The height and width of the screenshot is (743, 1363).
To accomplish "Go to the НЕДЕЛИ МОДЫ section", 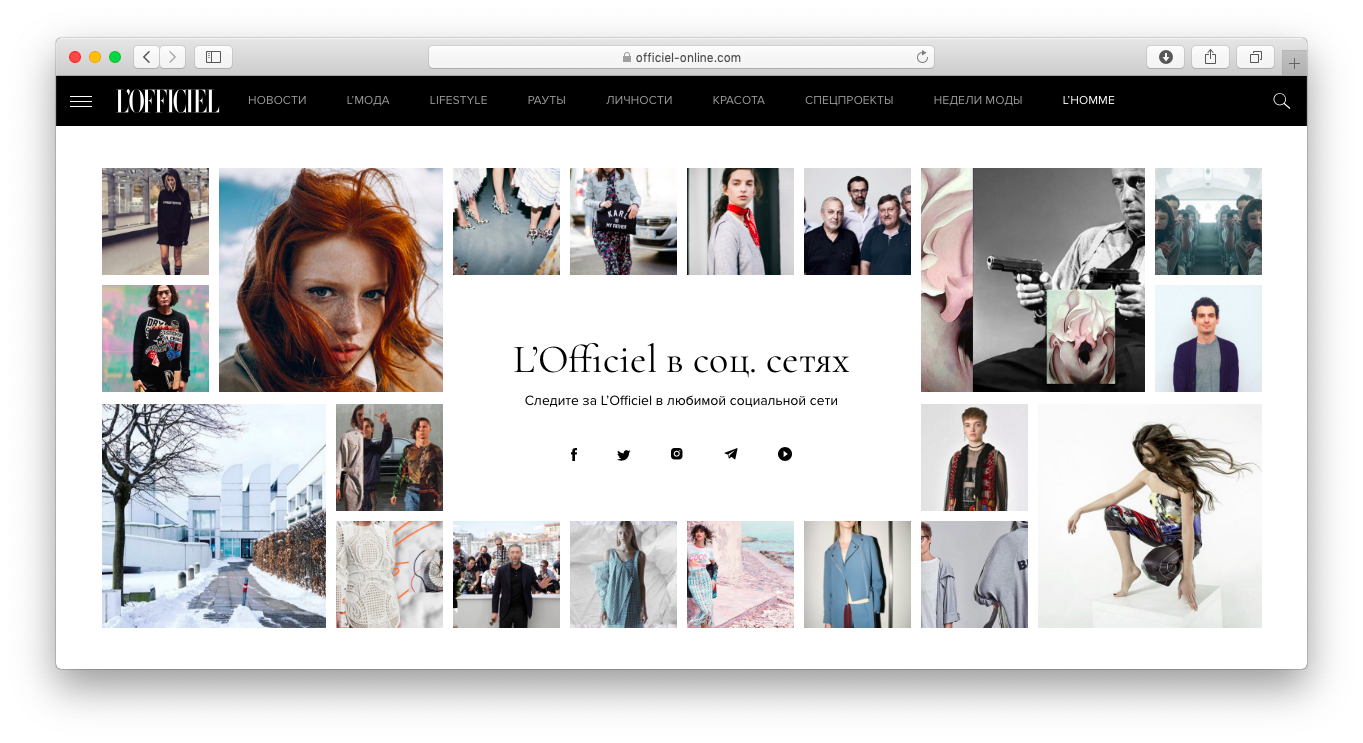I will (978, 101).
